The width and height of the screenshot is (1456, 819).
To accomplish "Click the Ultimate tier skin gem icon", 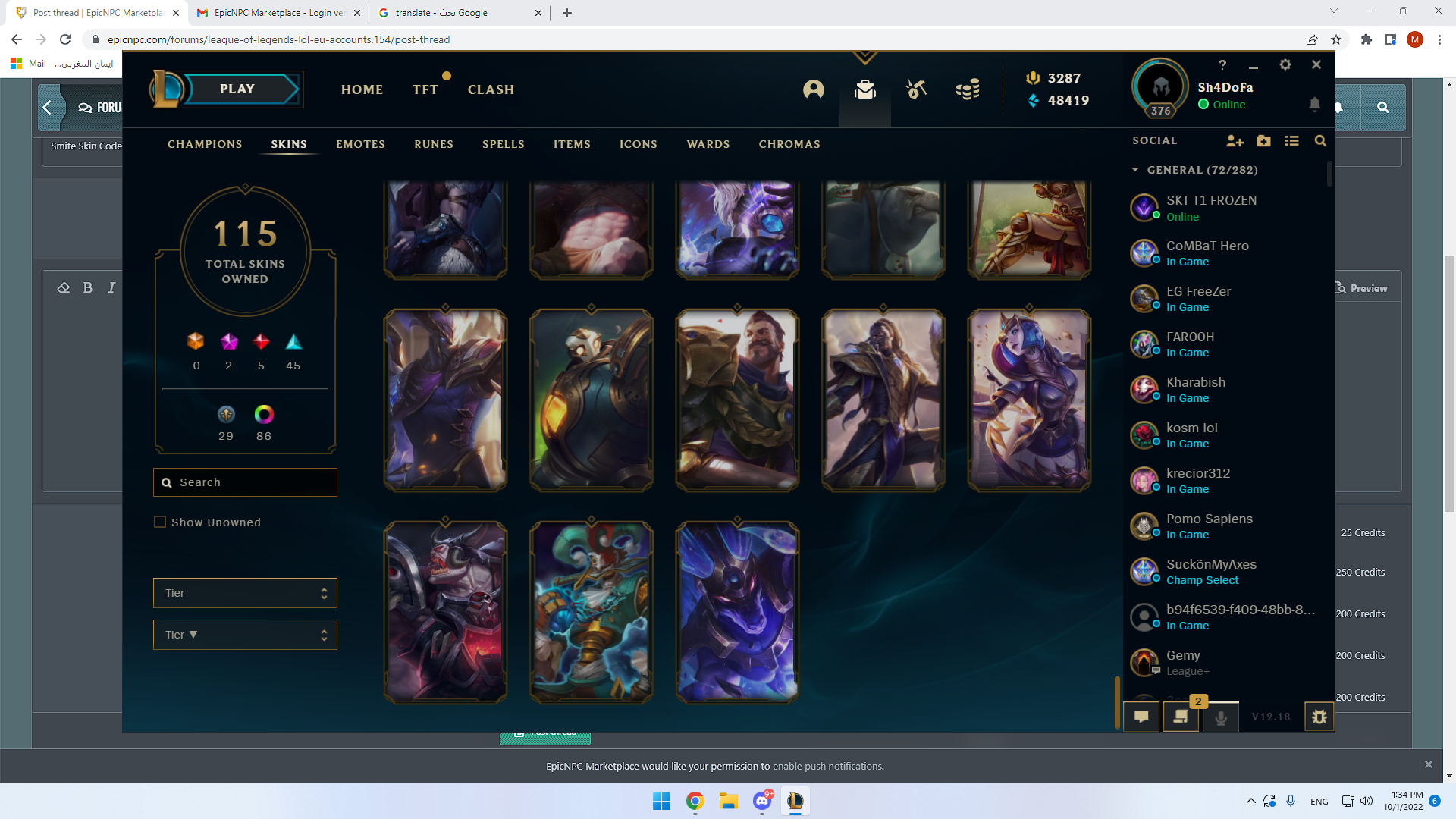I will (x=196, y=341).
